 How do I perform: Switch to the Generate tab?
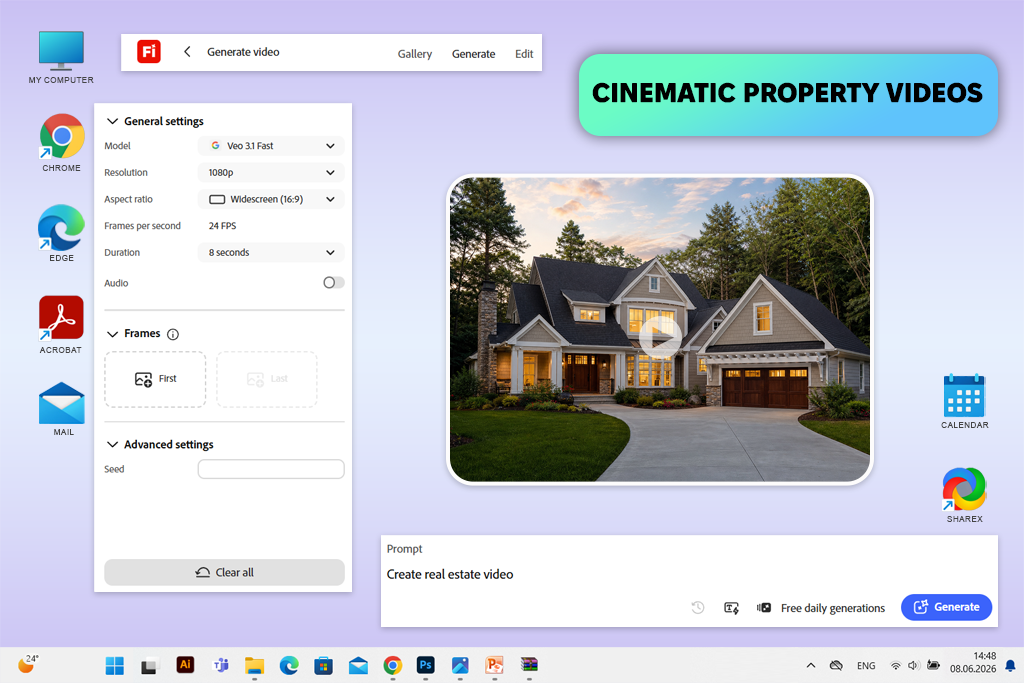click(x=473, y=54)
